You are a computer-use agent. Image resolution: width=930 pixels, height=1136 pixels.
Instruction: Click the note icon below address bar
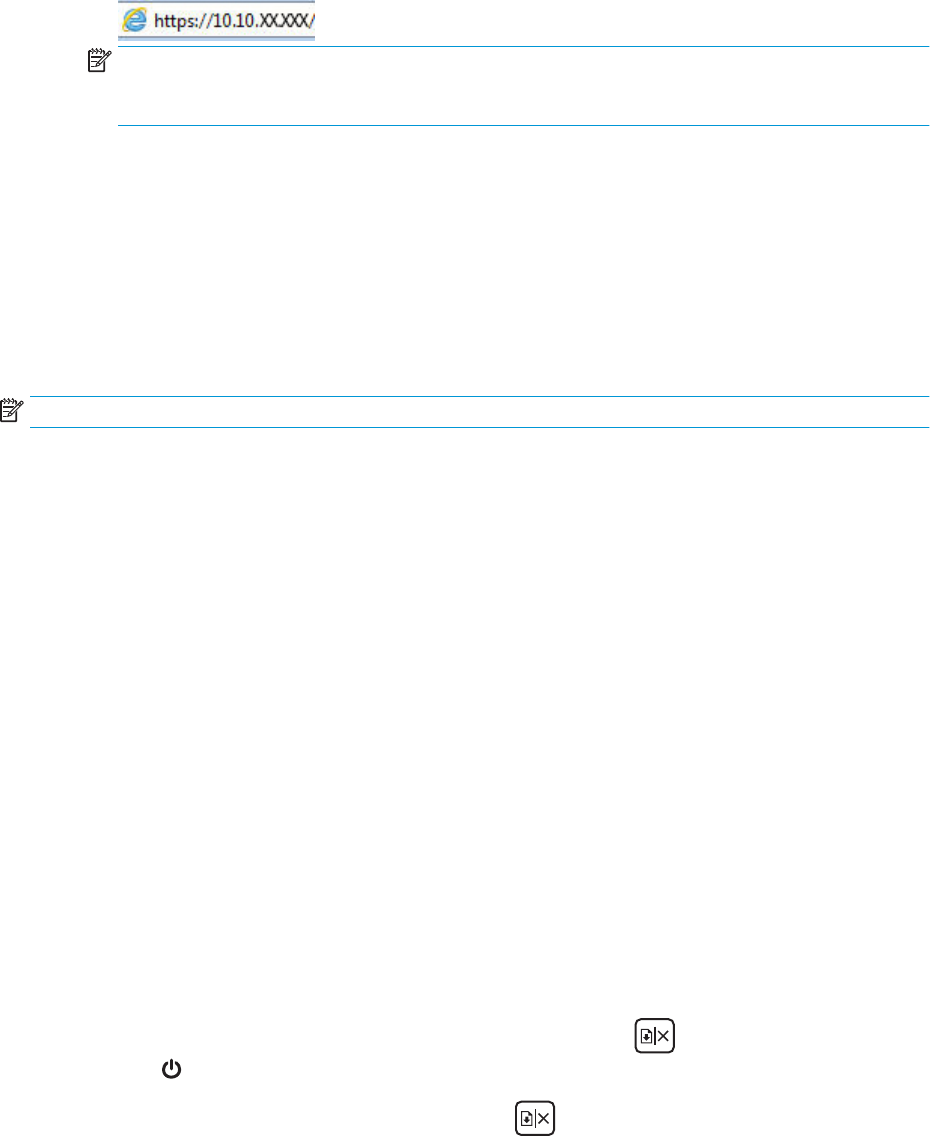[x=100, y=61]
